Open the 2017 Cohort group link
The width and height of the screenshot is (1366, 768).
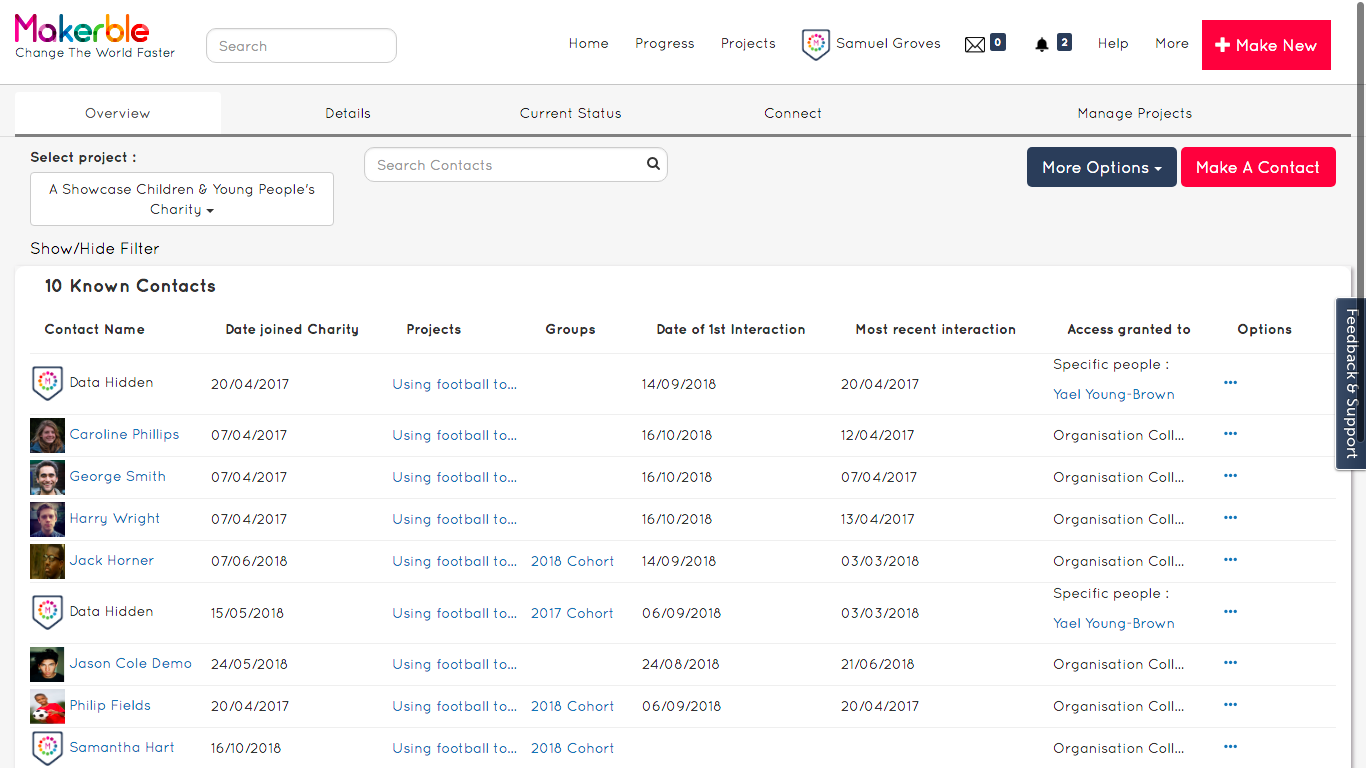[573, 613]
